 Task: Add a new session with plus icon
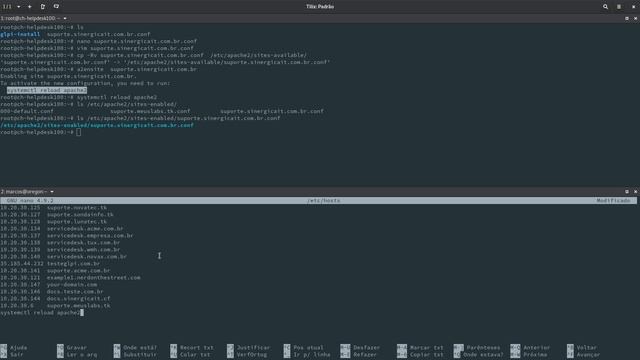(x=29, y=7)
